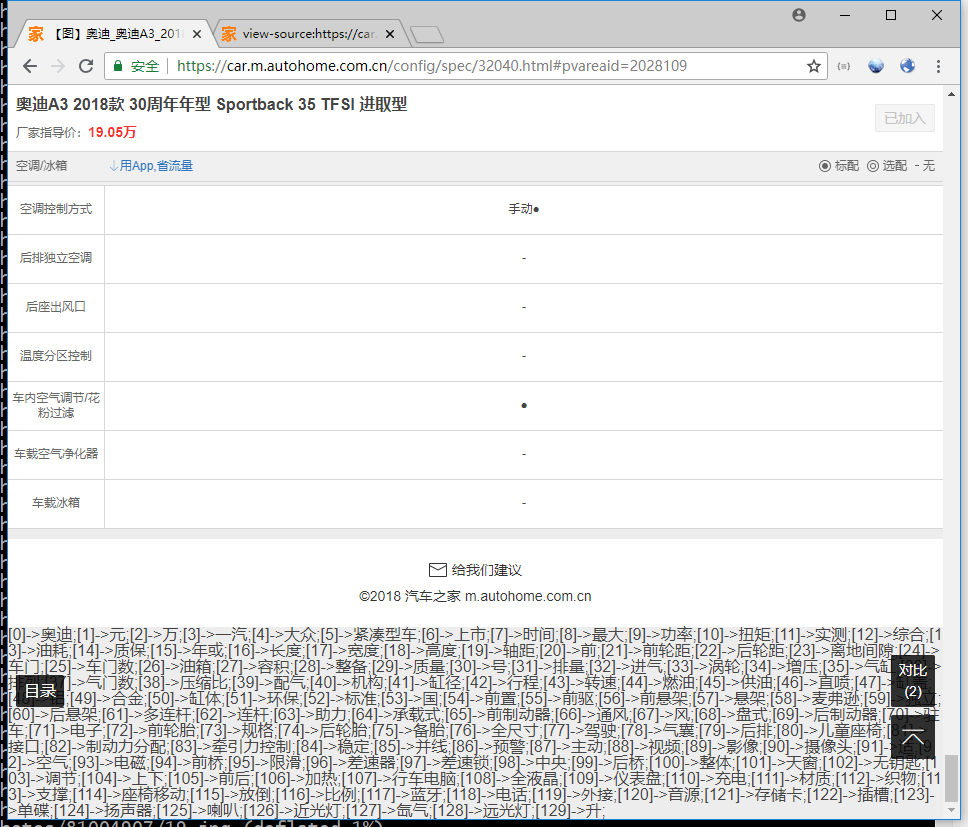Viewport: 968px width, 827px height.
Task: Click the curly-braces extension icon
Action: pyautogui.click(x=844, y=66)
